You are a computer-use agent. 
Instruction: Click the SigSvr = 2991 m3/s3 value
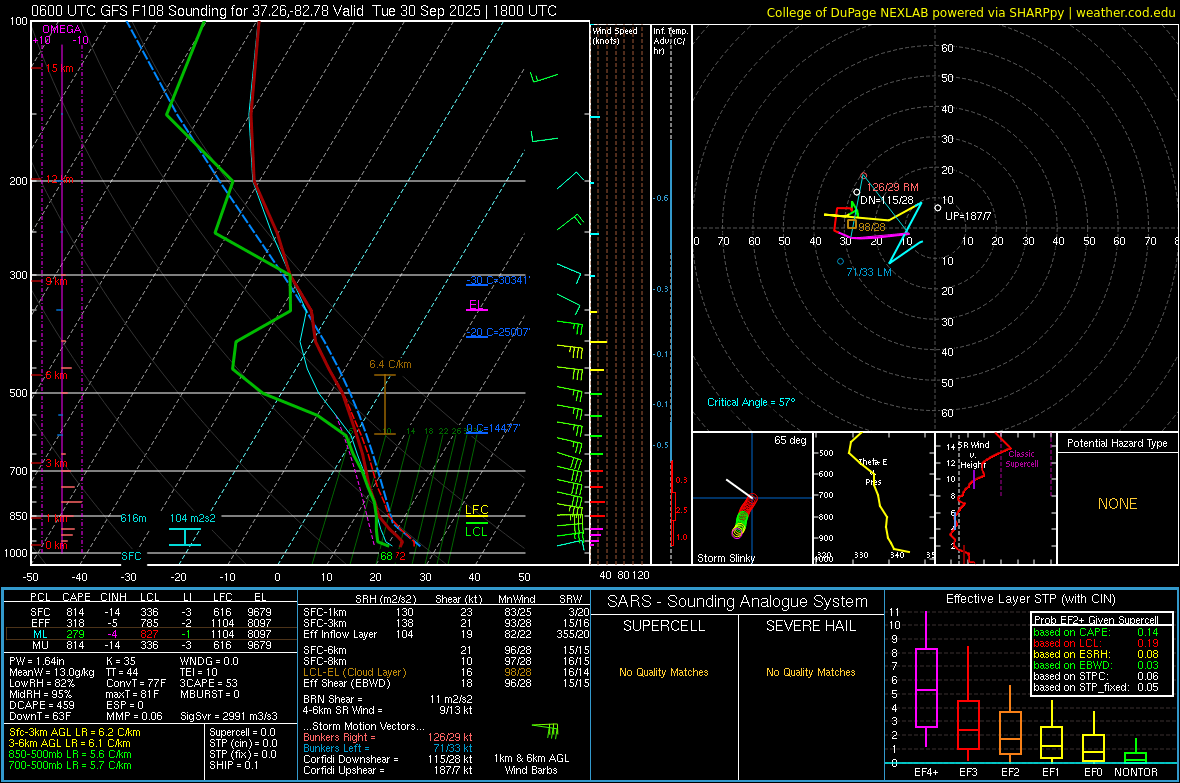[229, 716]
